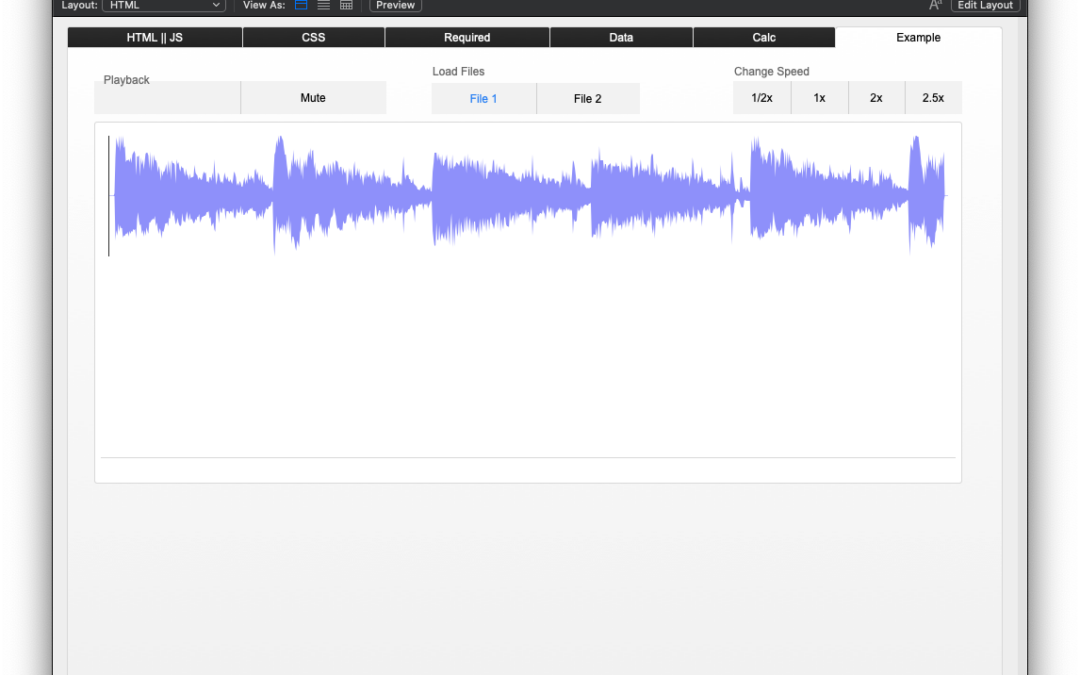This screenshot has width=1080, height=675.
Task: Select the Example tab
Action: (x=918, y=37)
